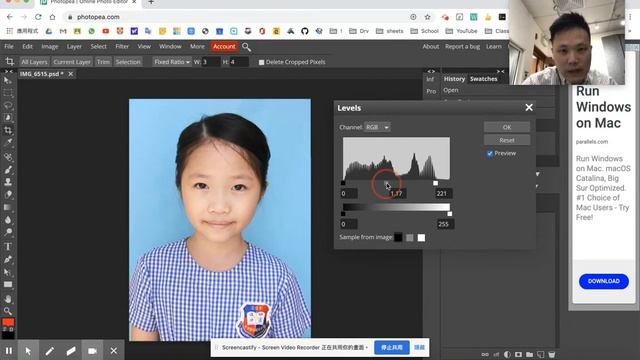Open the Filter menu
Screen dimensions: 640x360
[x=122, y=47]
